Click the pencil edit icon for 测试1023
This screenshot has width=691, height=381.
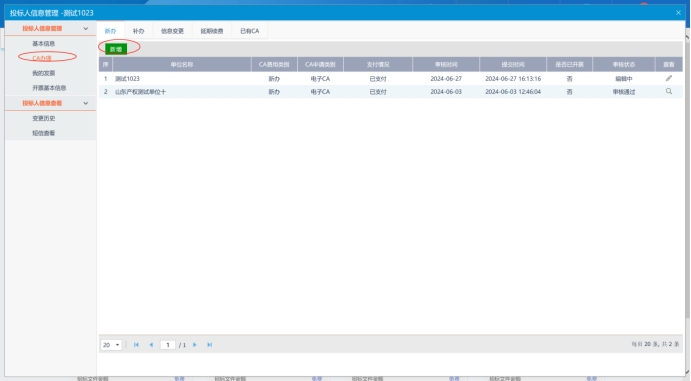(669, 78)
